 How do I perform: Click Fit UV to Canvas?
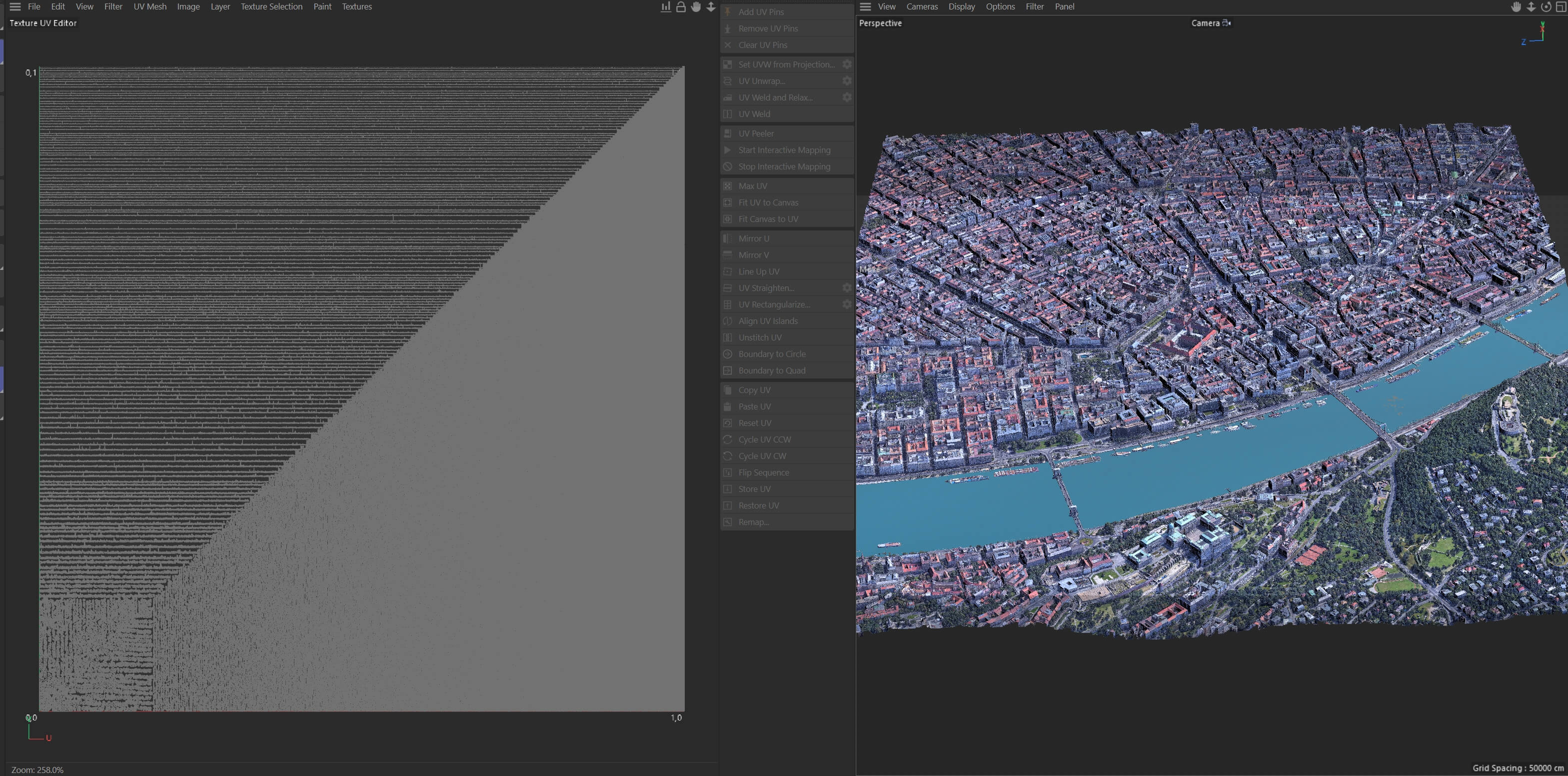pos(787,201)
